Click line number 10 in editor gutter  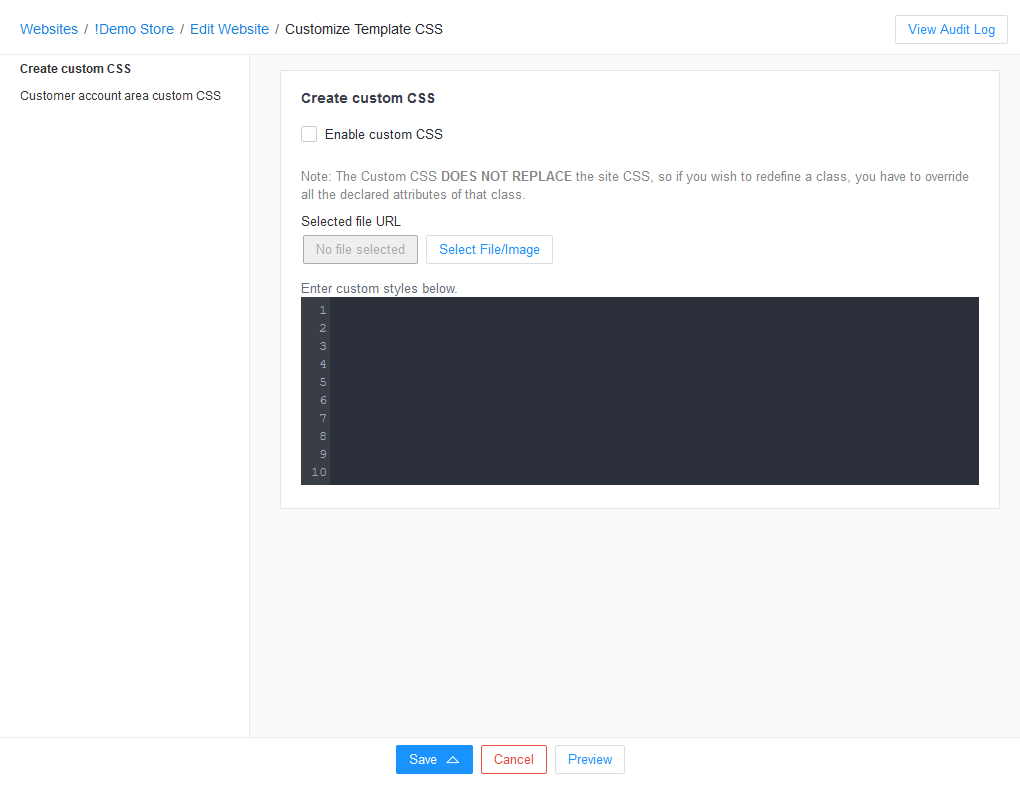319,472
